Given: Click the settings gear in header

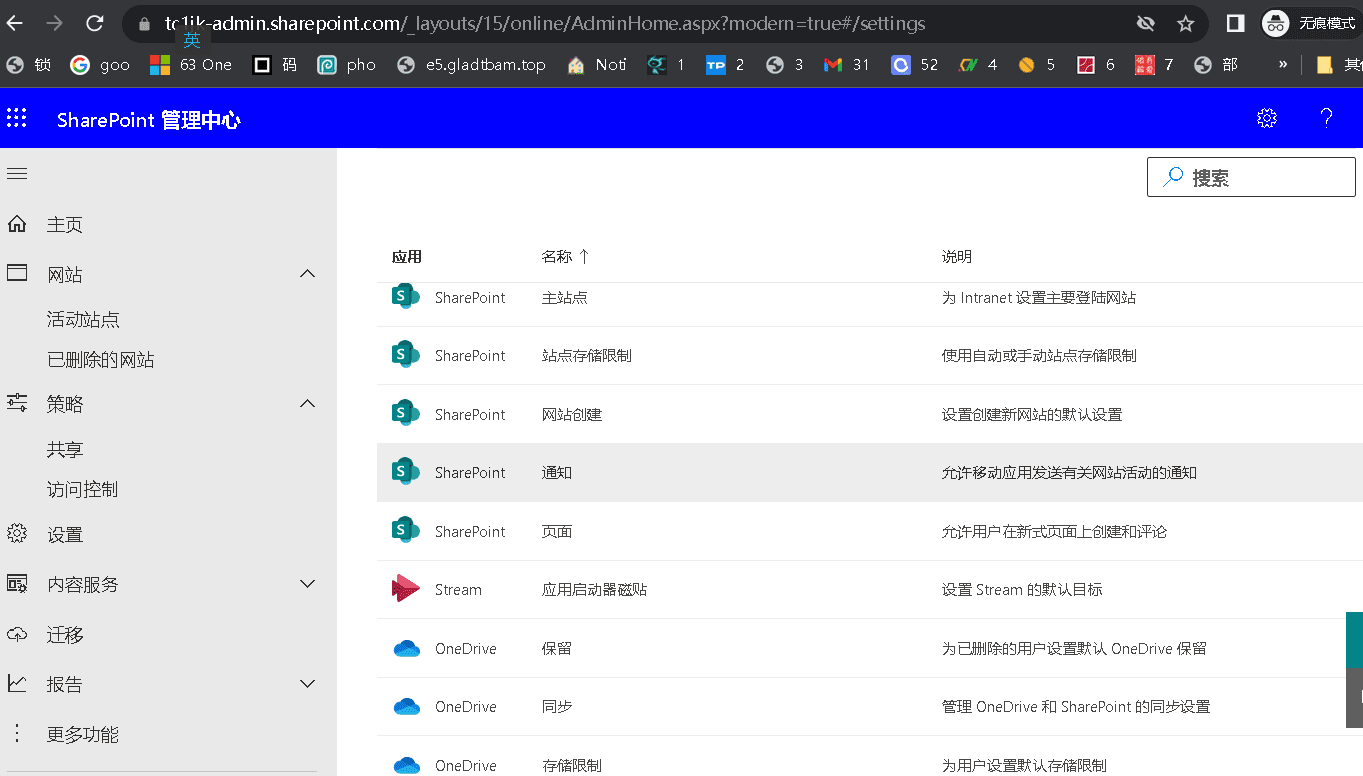Looking at the screenshot, I should (x=1267, y=119).
